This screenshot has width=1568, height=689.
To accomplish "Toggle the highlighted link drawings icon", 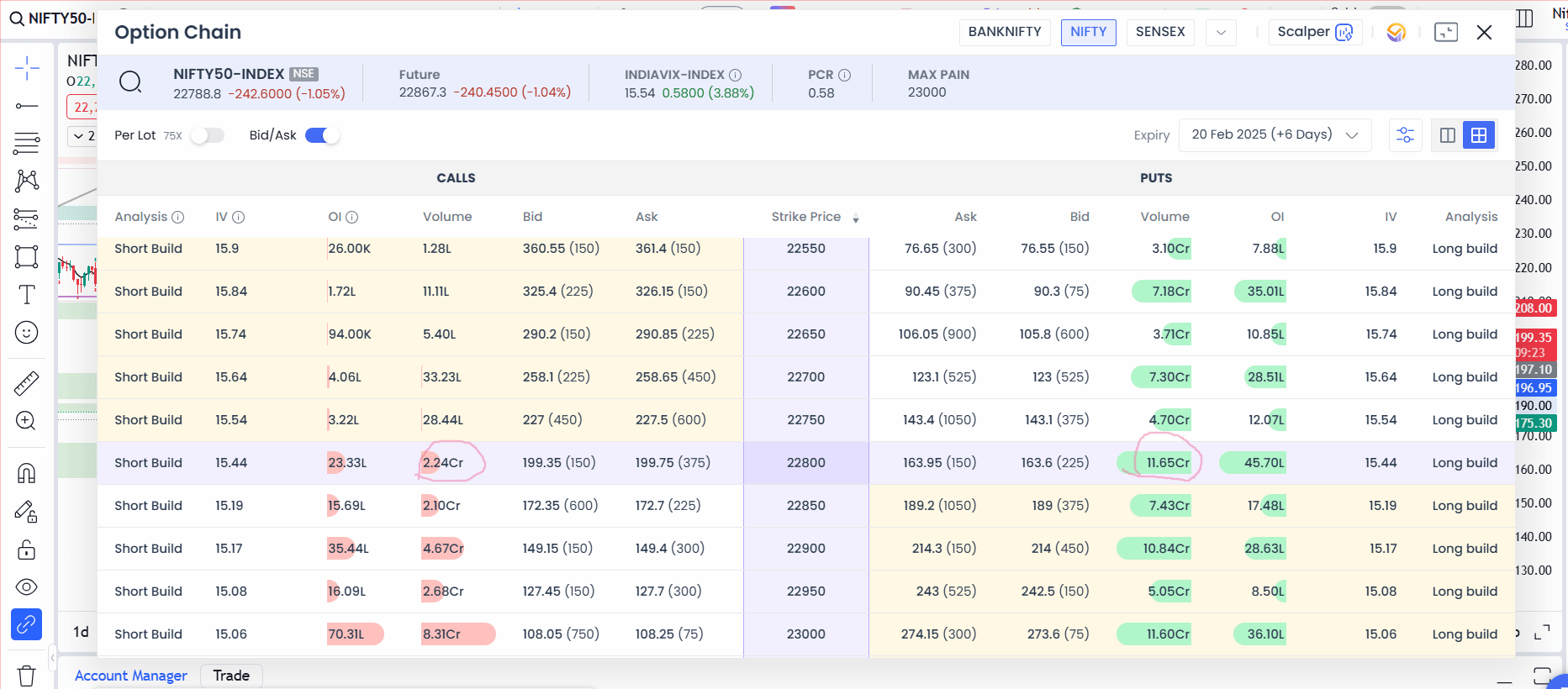I will [27, 624].
